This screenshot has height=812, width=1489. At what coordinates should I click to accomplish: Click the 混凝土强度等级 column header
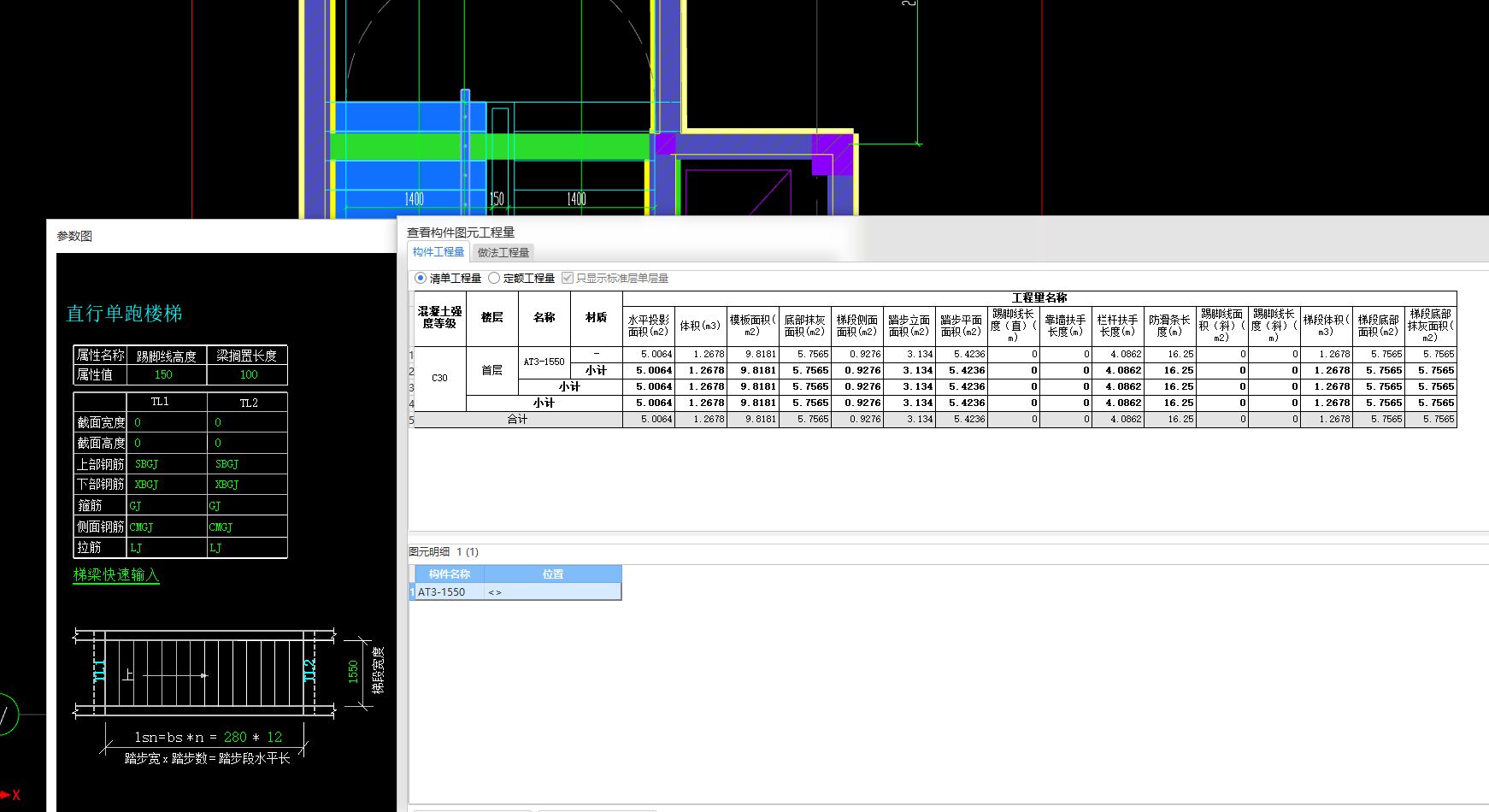[x=440, y=318]
